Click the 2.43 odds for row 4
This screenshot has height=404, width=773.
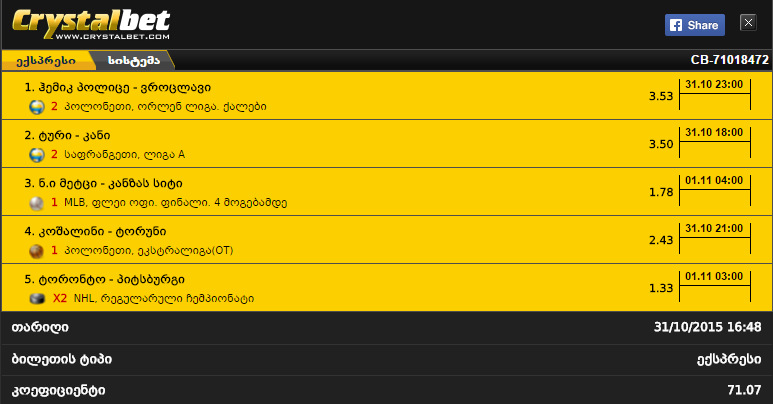coord(660,240)
